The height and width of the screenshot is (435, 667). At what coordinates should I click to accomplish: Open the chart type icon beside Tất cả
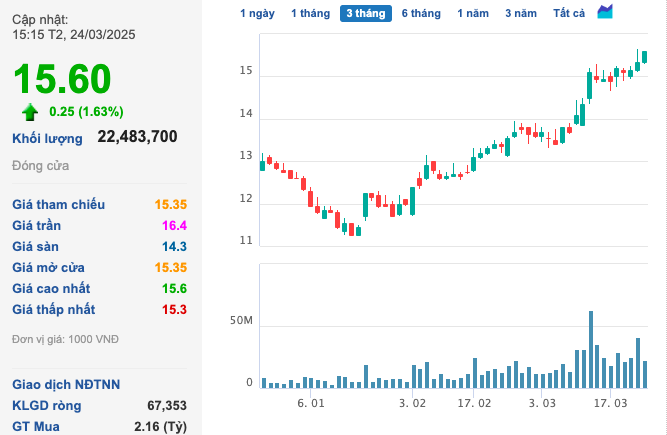[x=605, y=12]
